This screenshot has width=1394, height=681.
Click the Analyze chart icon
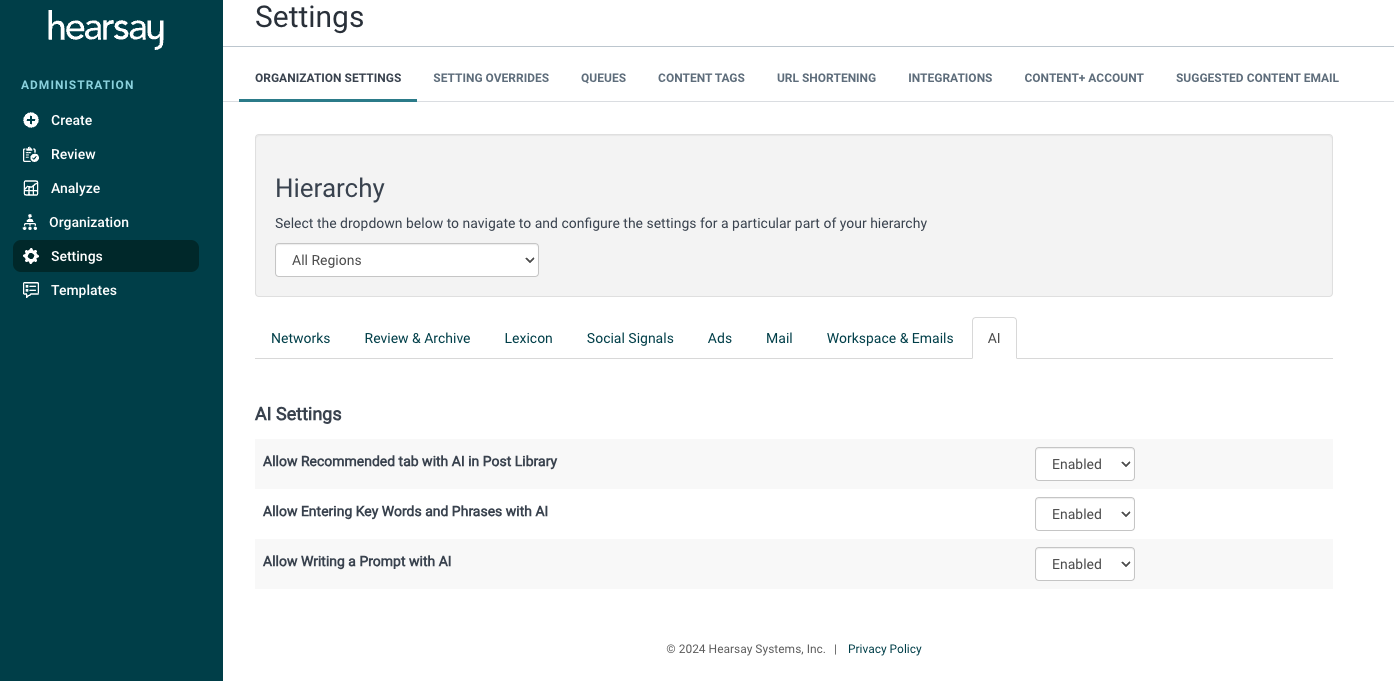(x=31, y=188)
